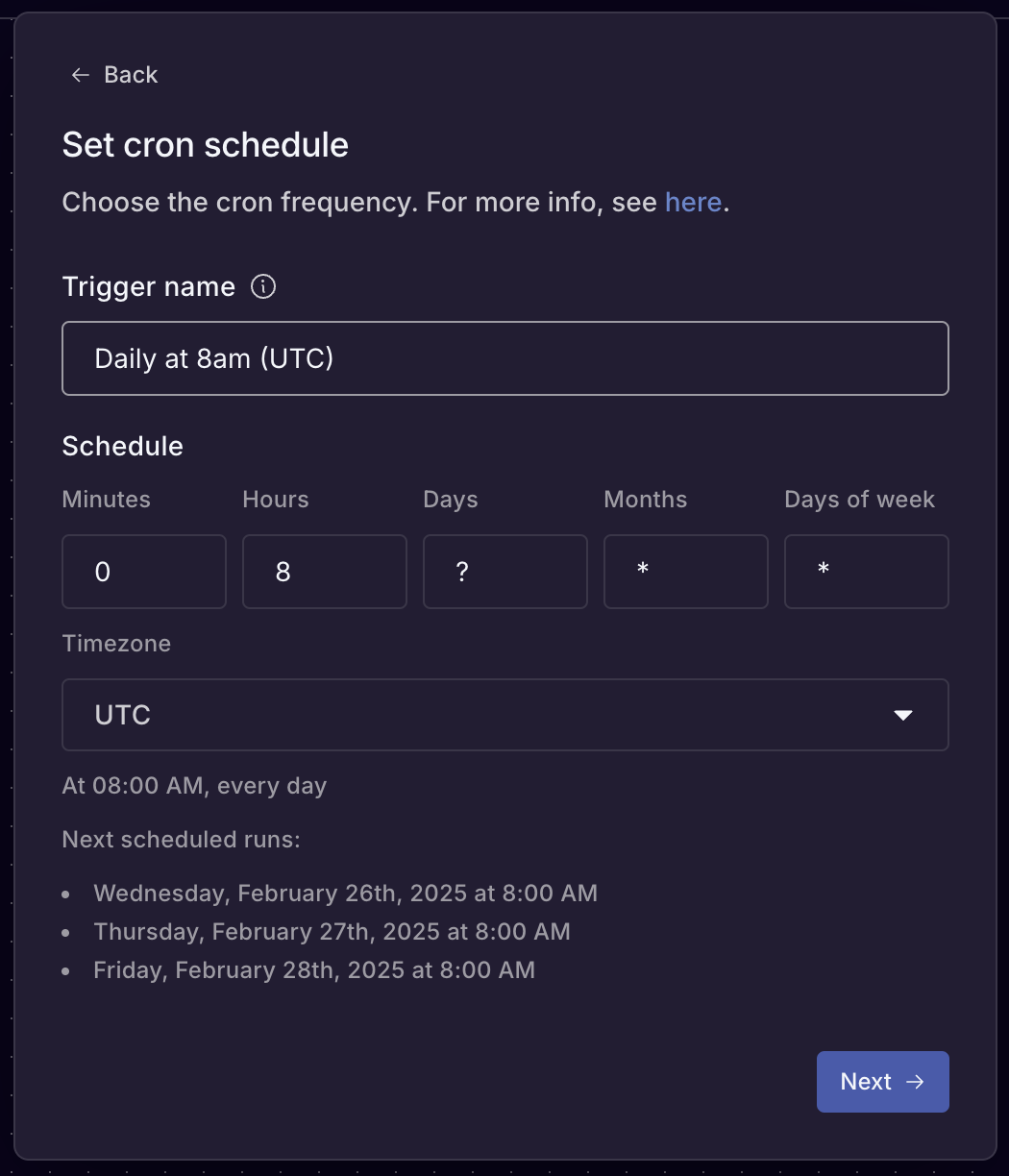Image resolution: width=1009 pixels, height=1176 pixels.
Task: Click the Wednesday February 26th run entry
Action: [x=345, y=893]
